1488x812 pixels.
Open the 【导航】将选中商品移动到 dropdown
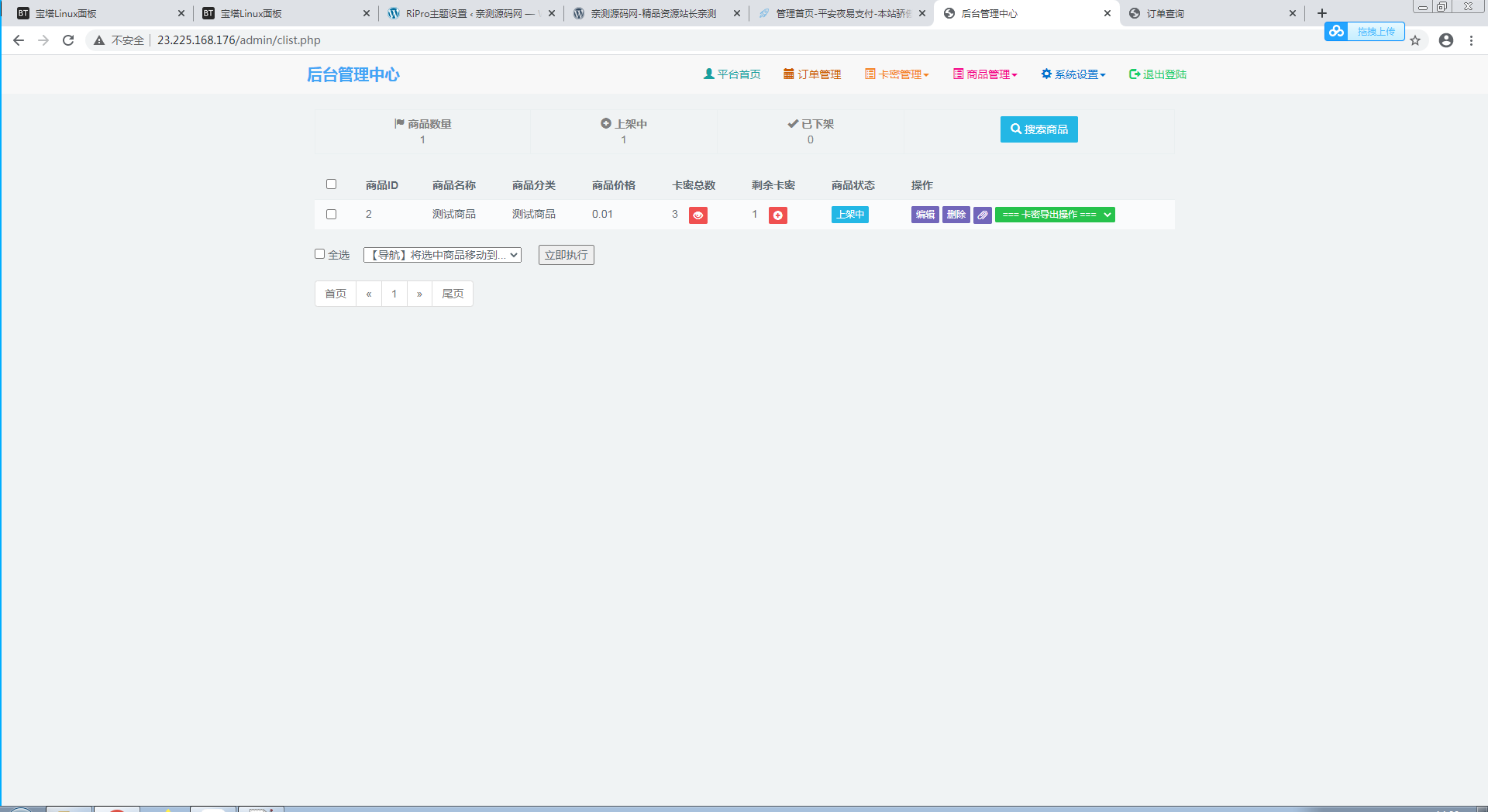(443, 255)
